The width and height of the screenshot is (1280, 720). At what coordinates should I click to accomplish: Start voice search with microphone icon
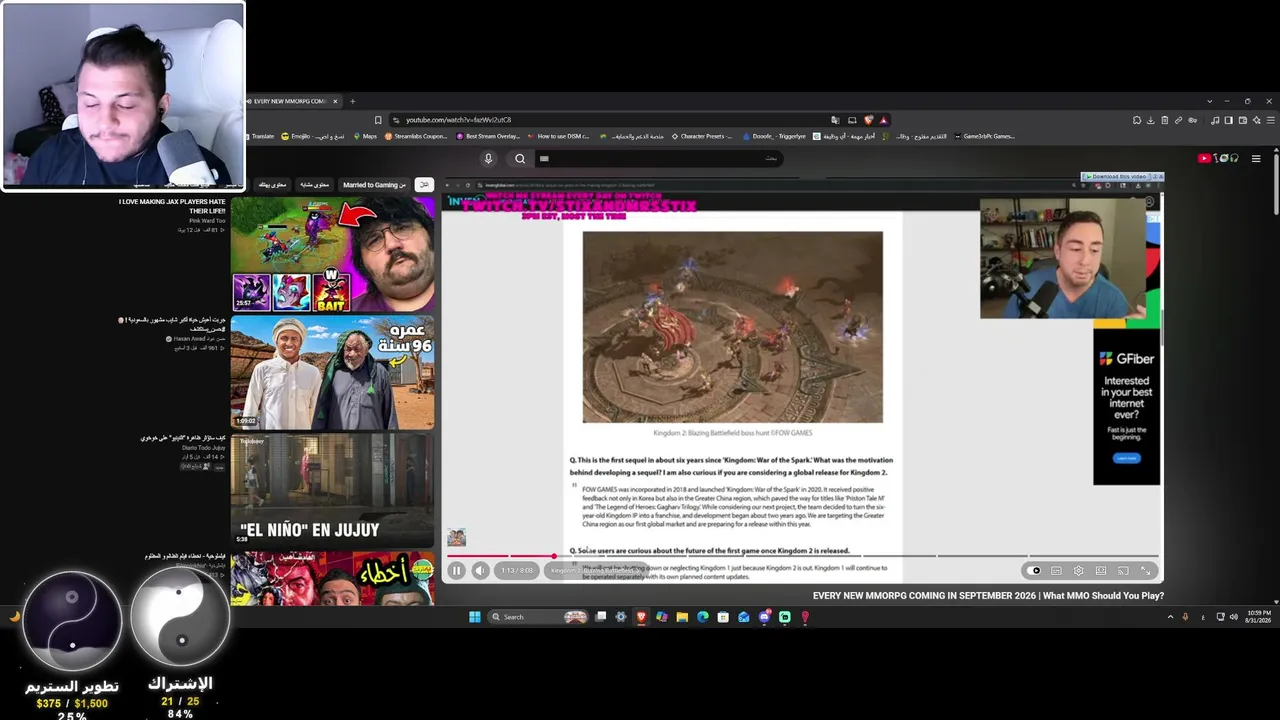pyautogui.click(x=488, y=158)
